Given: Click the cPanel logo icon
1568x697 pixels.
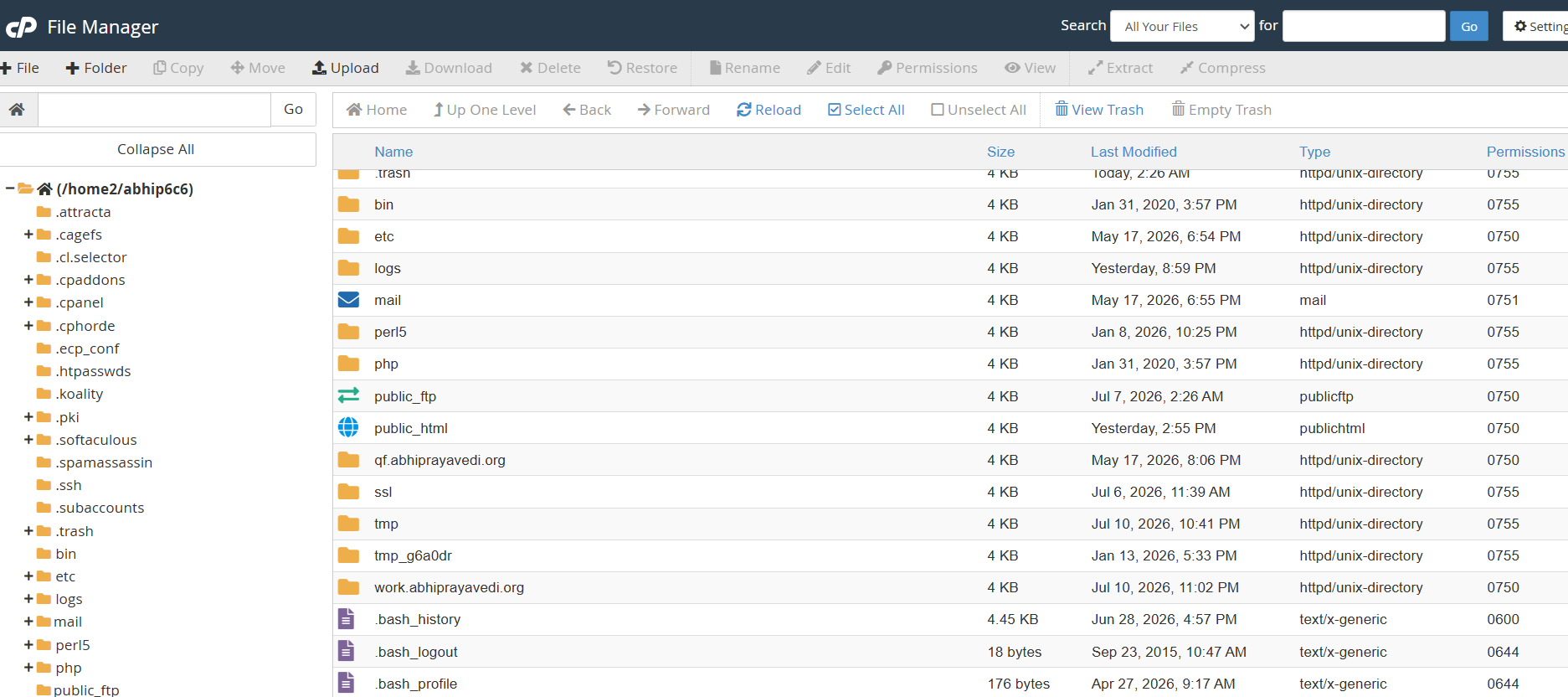Looking at the screenshot, I should coord(21,27).
